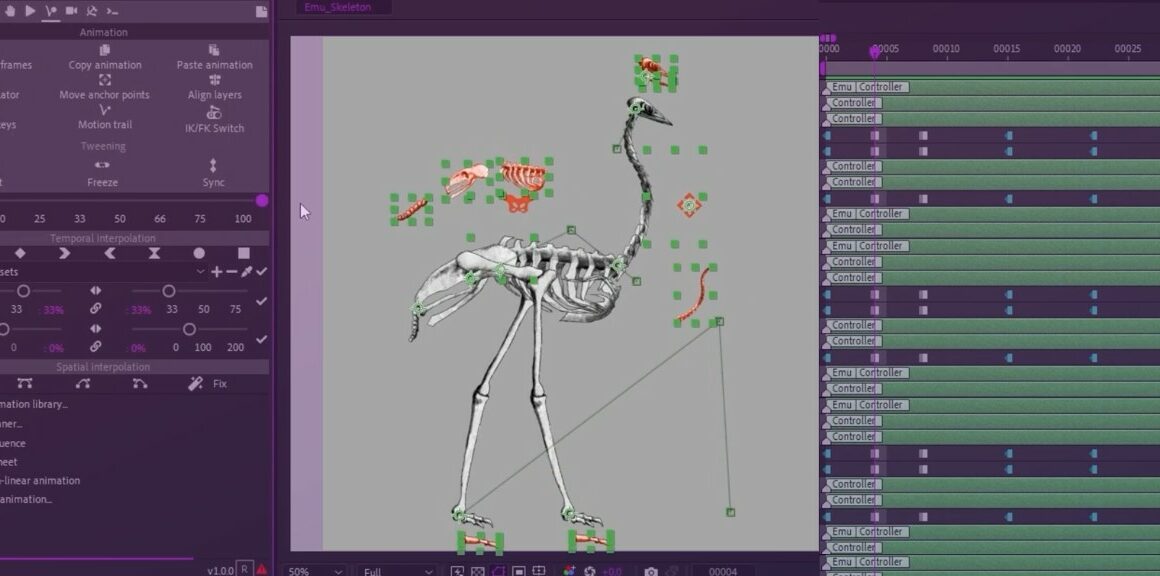Switch to the Emu_Skeleton composition tab
1160x576 pixels.
pyautogui.click(x=338, y=8)
